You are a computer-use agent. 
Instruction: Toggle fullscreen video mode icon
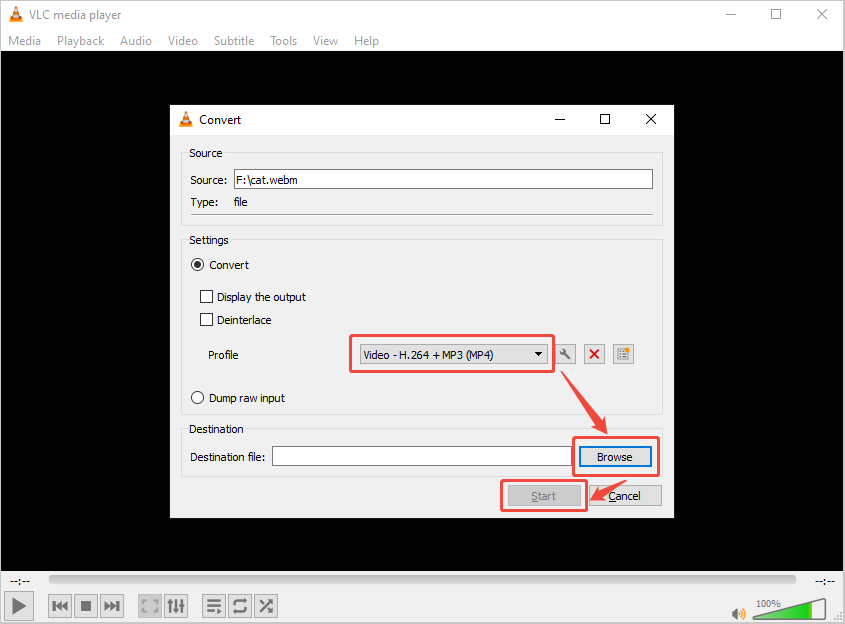[x=150, y=606]
